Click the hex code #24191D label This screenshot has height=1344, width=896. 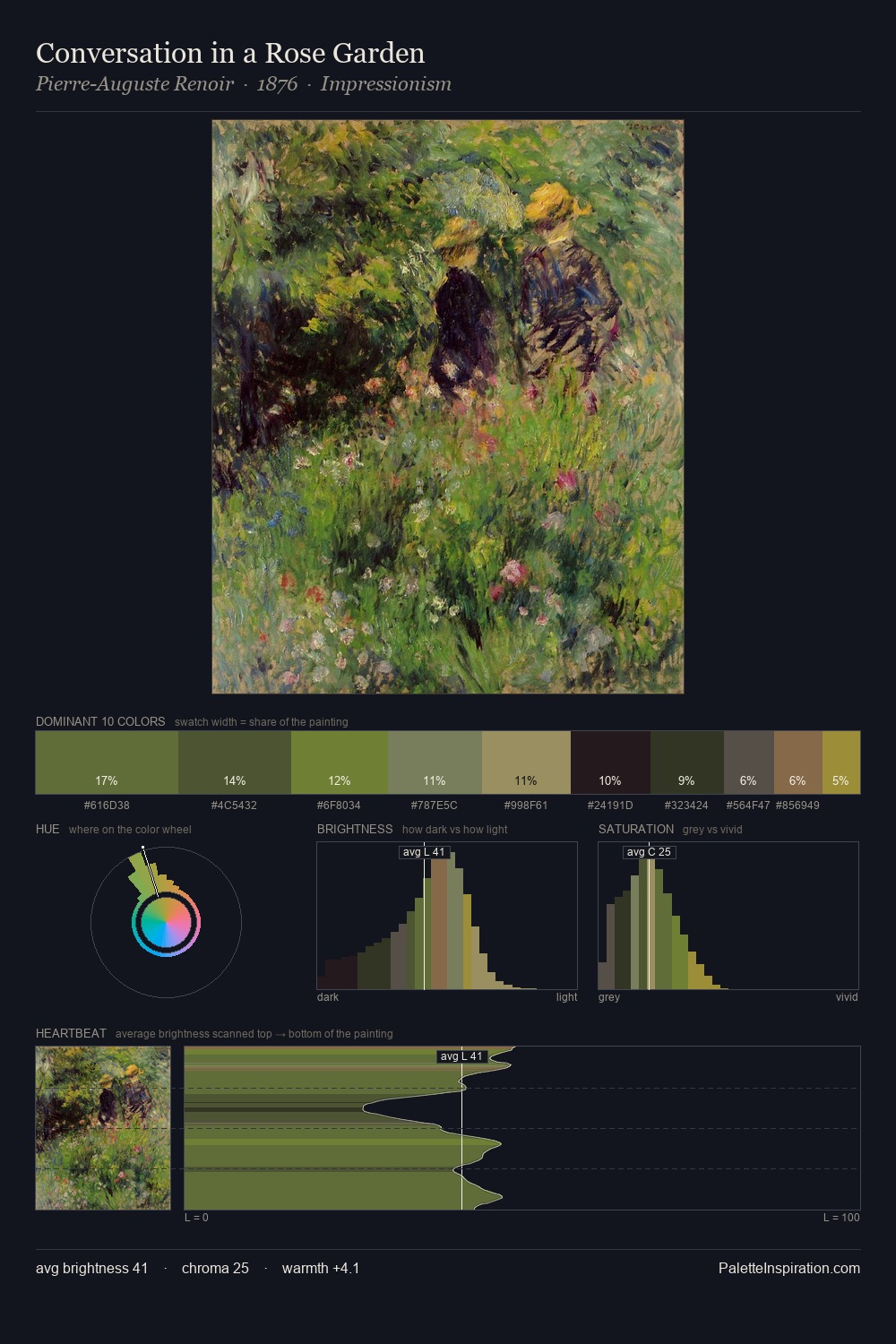click(x=610, y=806)
